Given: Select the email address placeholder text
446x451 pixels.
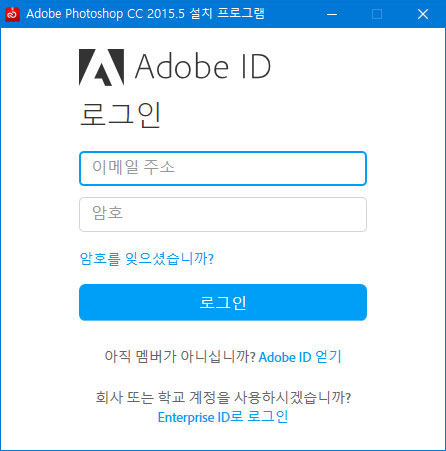Looking at the screenshot, I should (133, 167).
